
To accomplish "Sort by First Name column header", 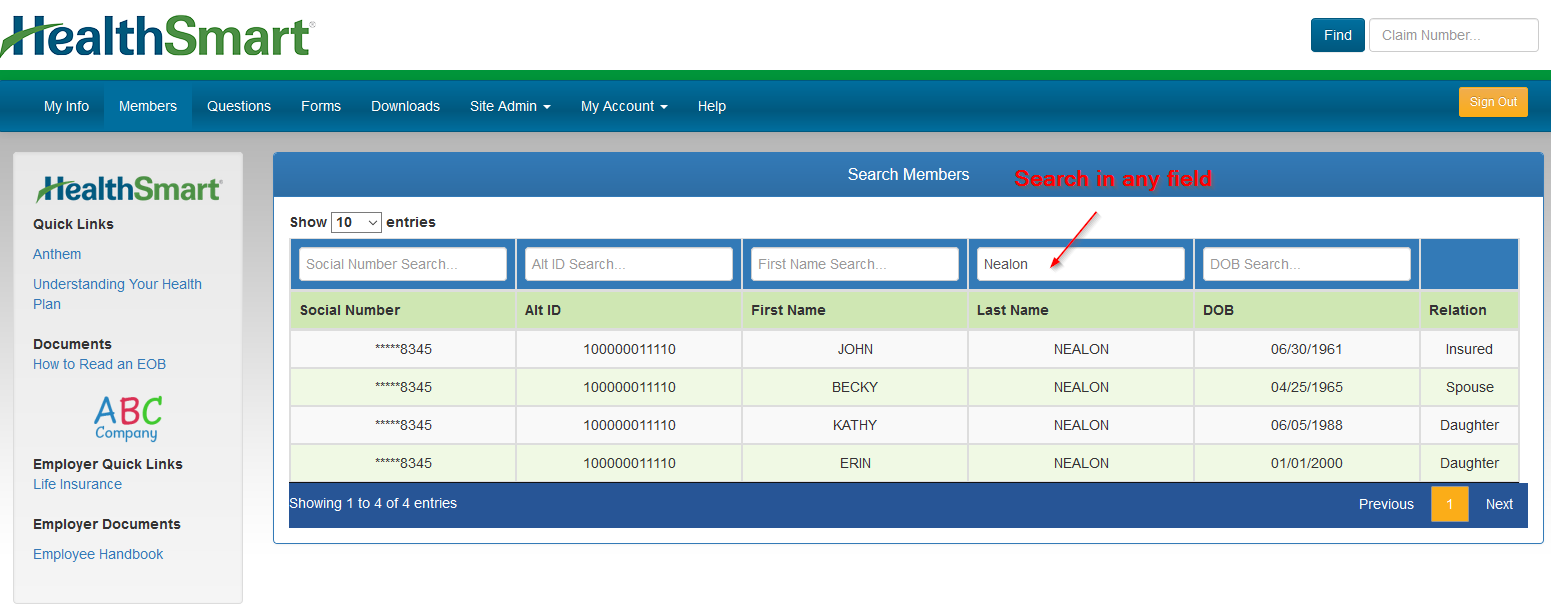I will click(855, 310).
